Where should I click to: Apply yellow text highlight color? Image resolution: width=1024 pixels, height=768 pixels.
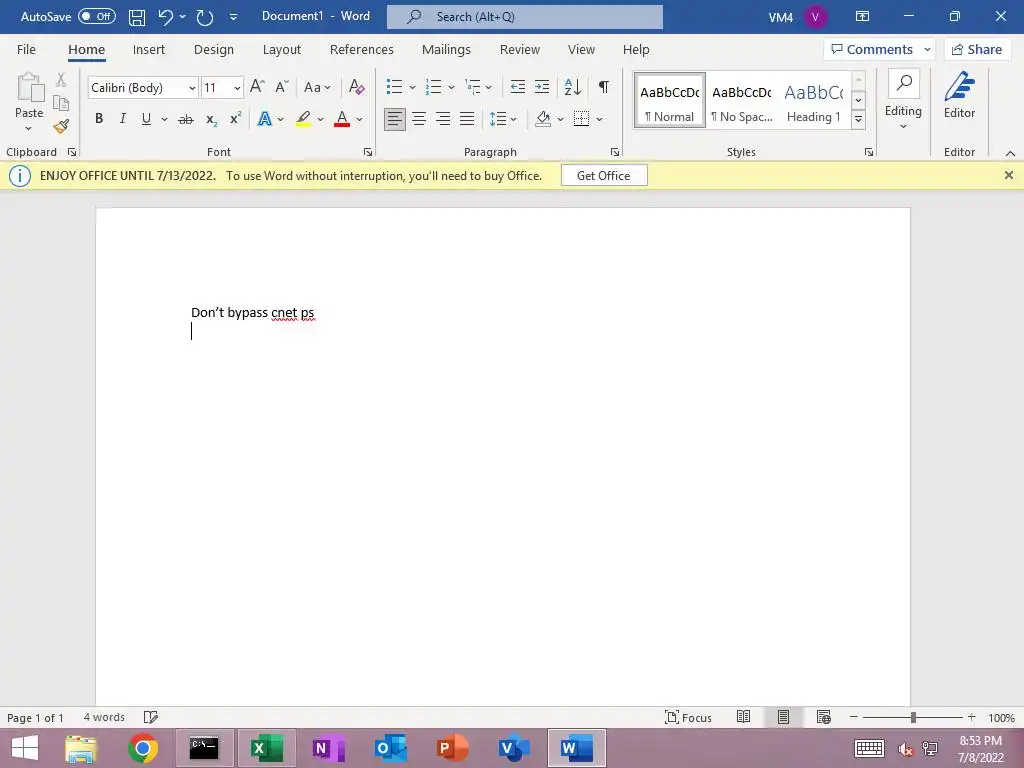tap(303, 119)
